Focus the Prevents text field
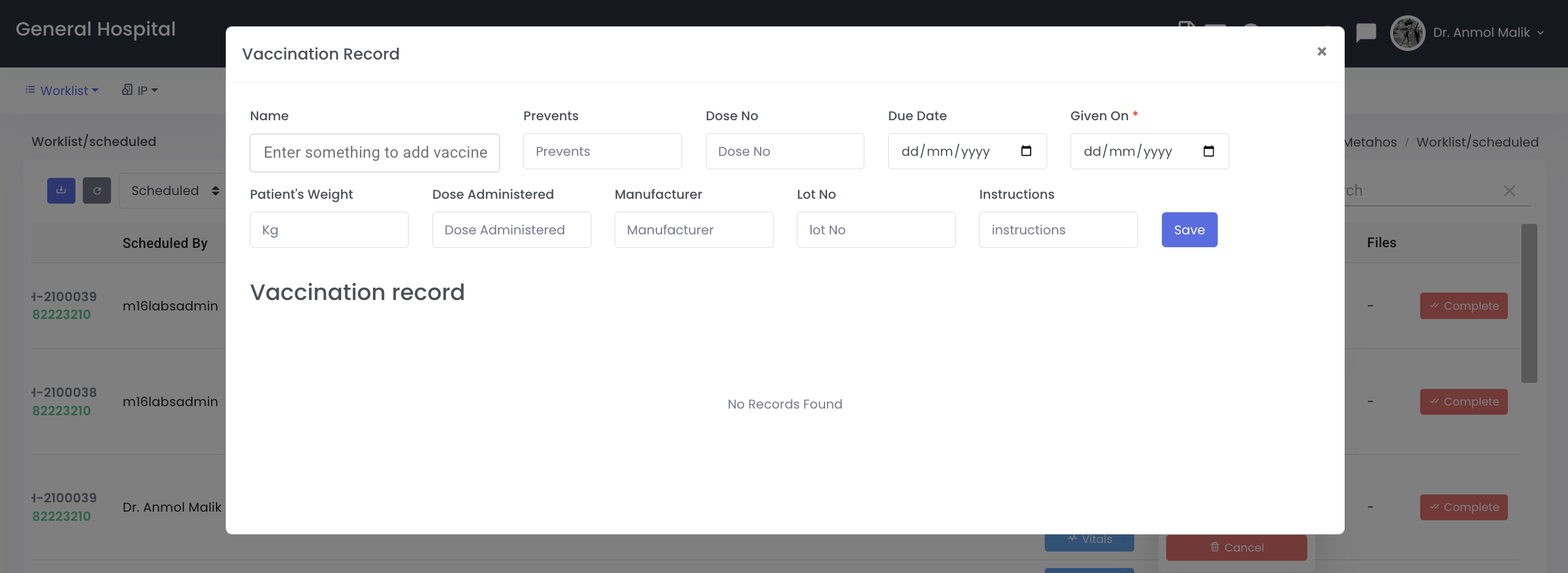Viewport: 1568px width, 573px height. [602, 152]
